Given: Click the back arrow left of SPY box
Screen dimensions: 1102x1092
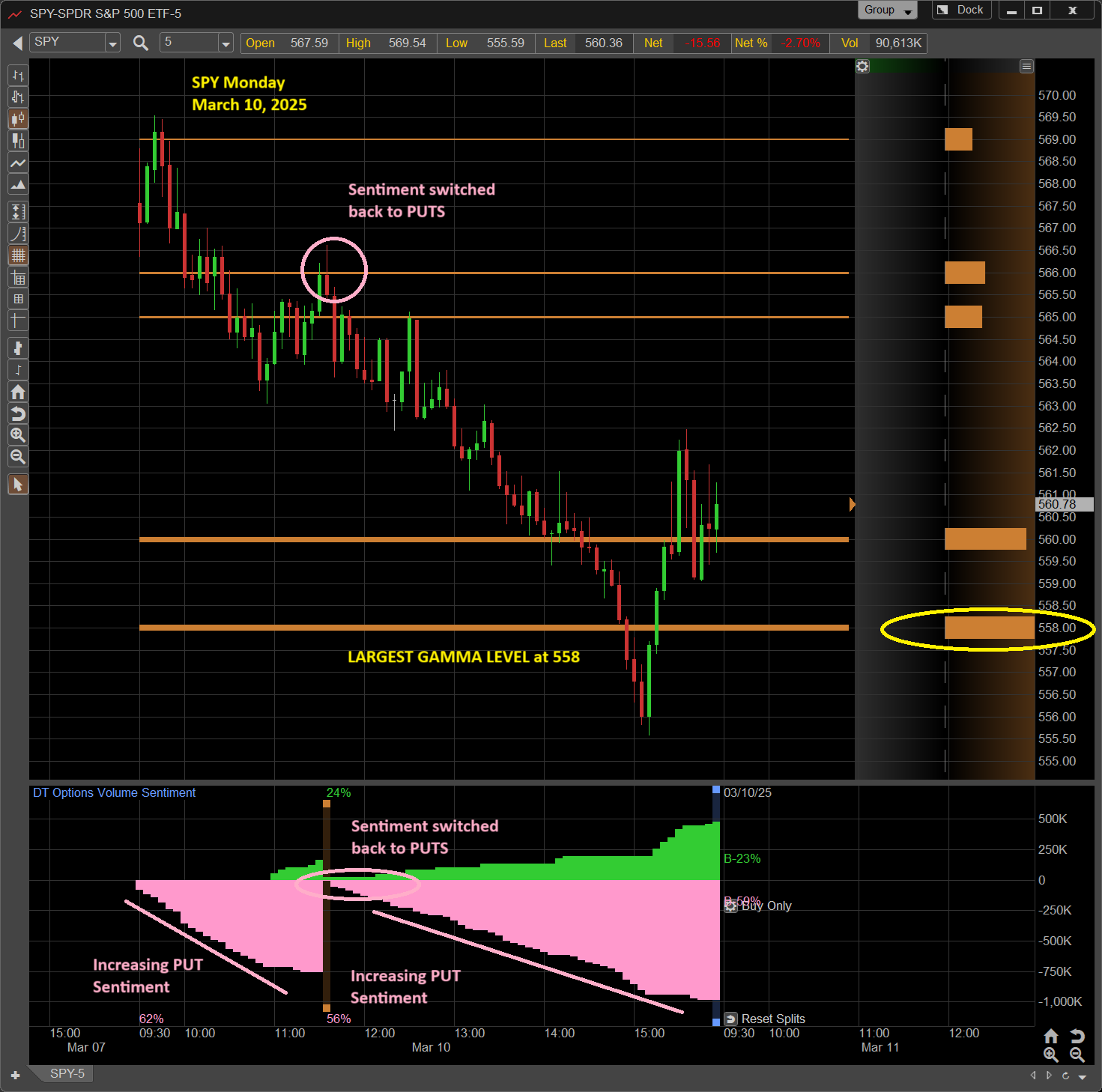Looking at the screenshot, I should 17,43.
